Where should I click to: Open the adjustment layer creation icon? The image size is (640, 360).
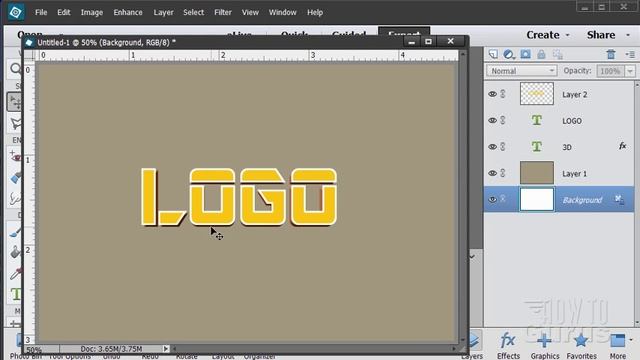509,54
